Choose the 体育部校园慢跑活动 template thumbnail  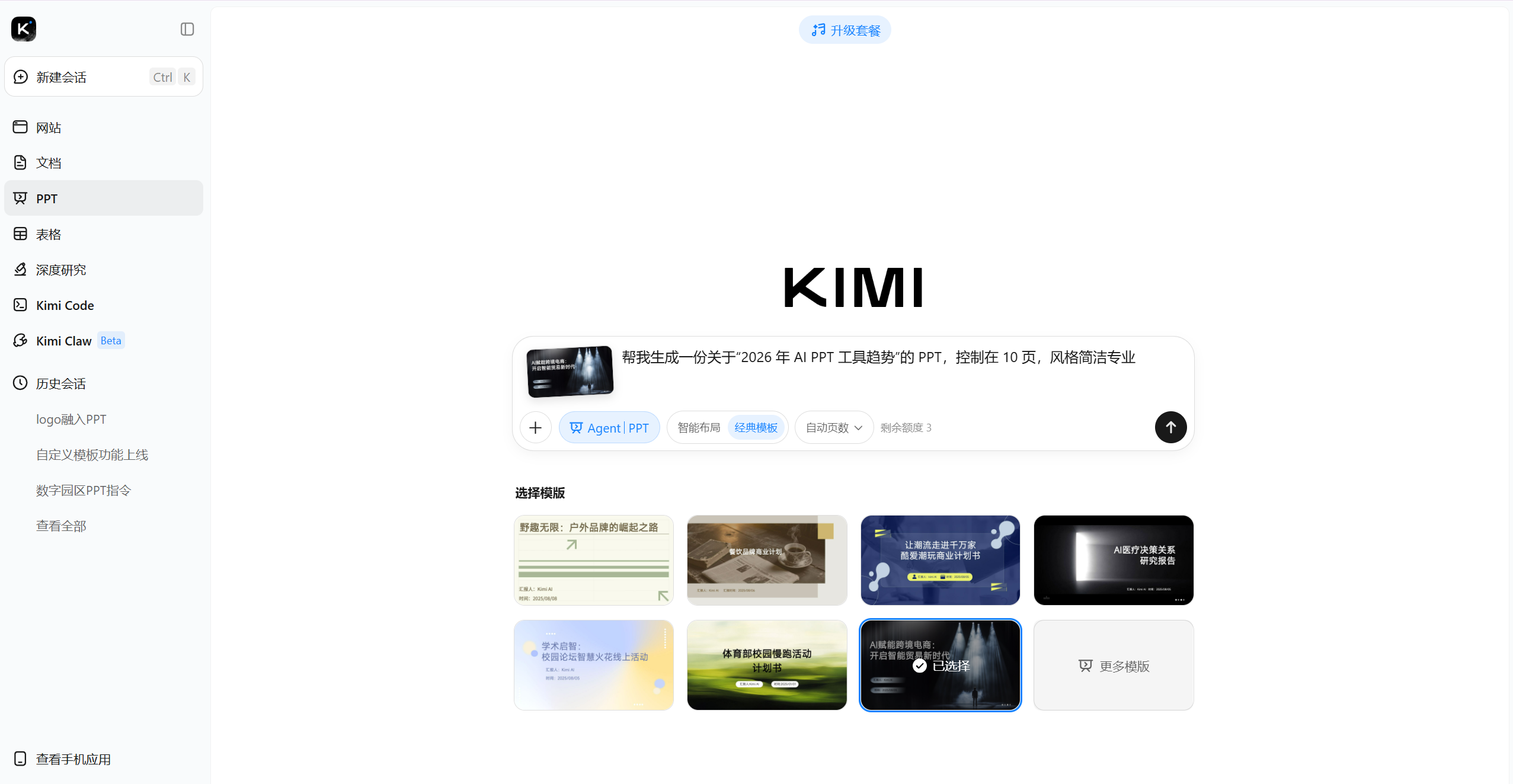click(x=766, y=665)
